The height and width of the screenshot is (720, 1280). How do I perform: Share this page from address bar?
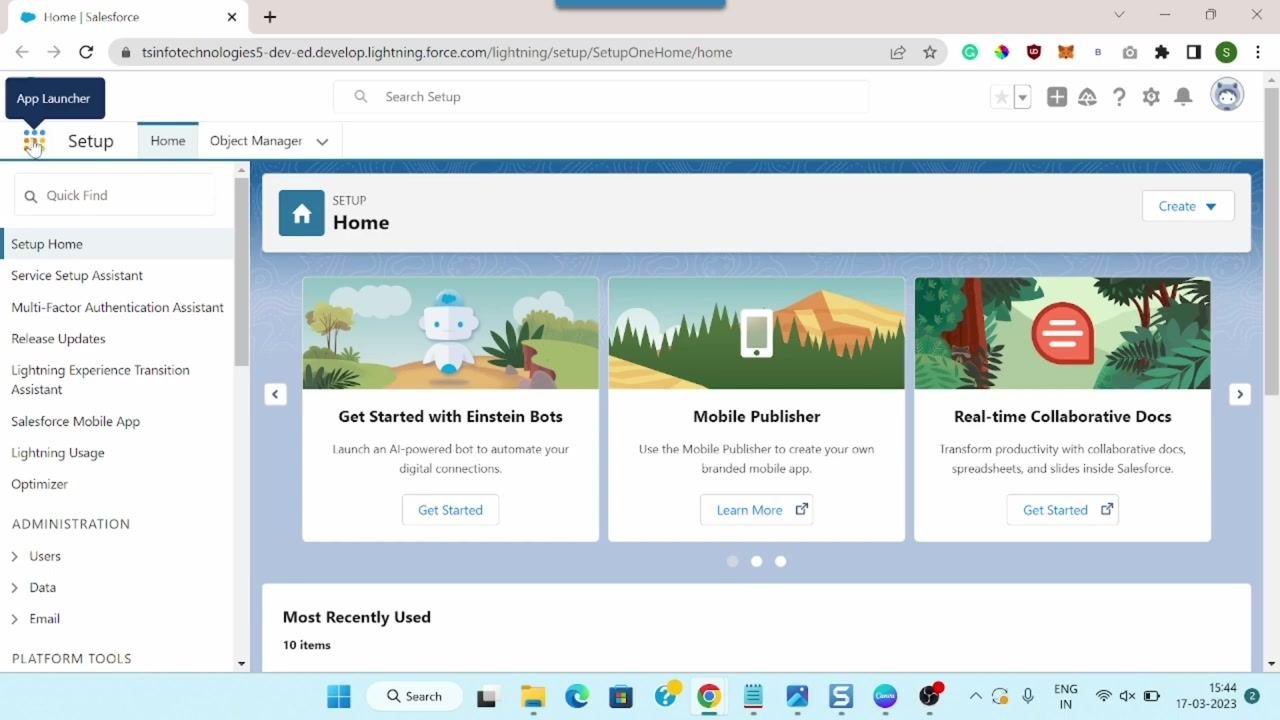click(x=898, y=52)
